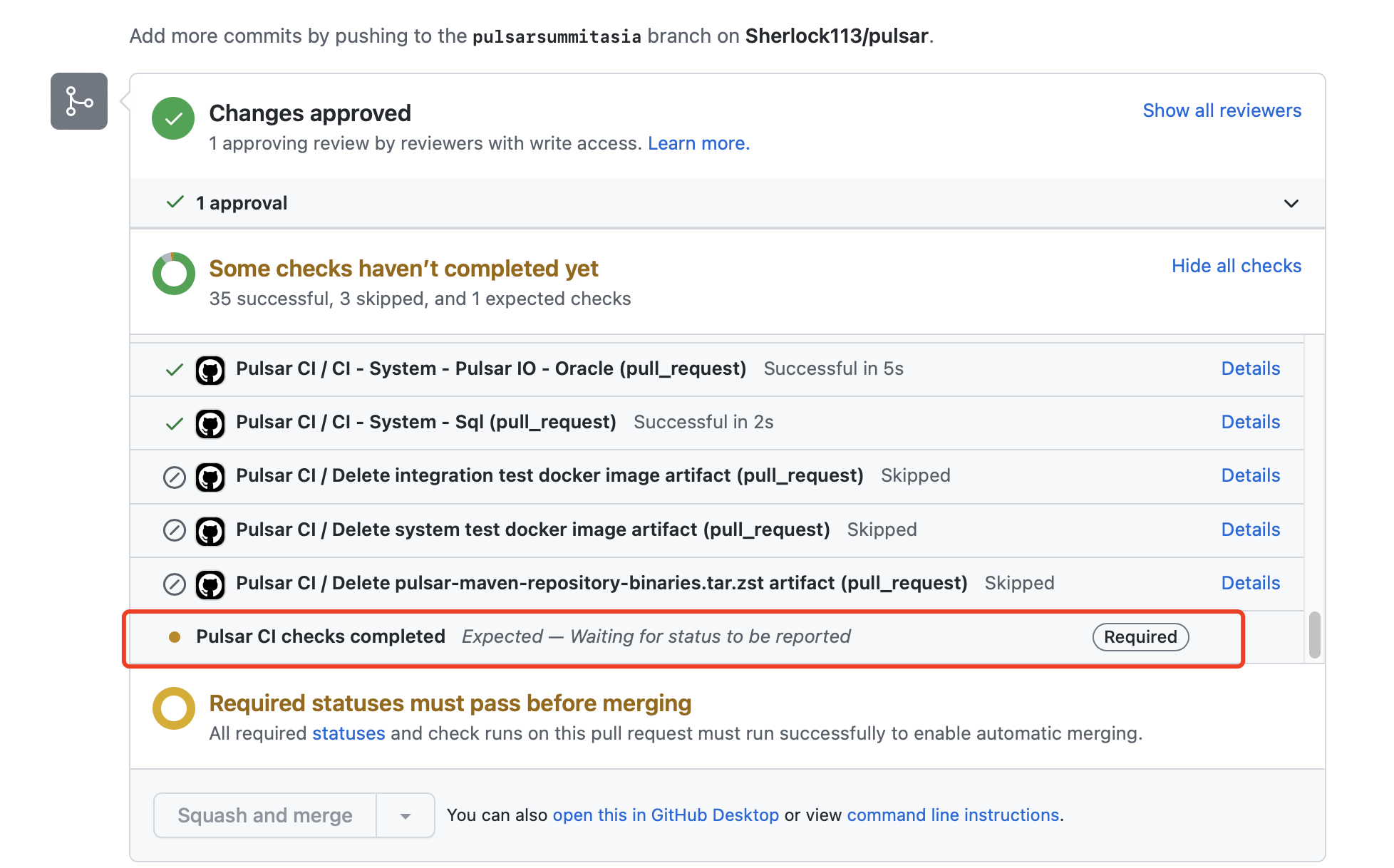Open Details for integration test docker artifact
Image resolution: width=1394 pixels, height=868 pixels.
[1251, 475]
